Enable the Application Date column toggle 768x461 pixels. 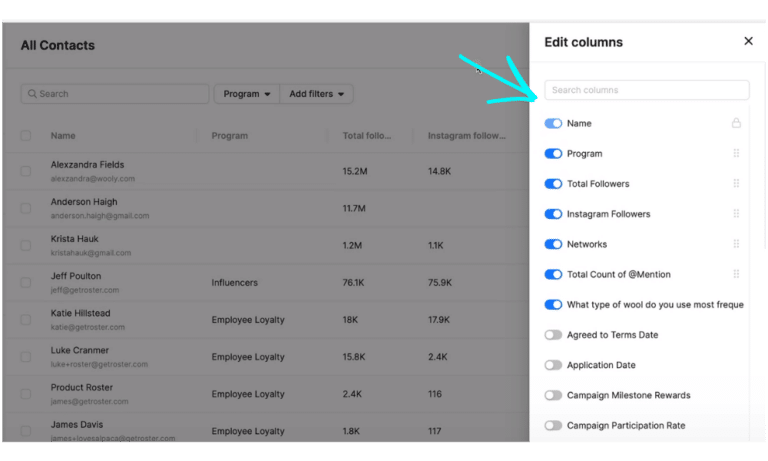(x=553, y=365)
